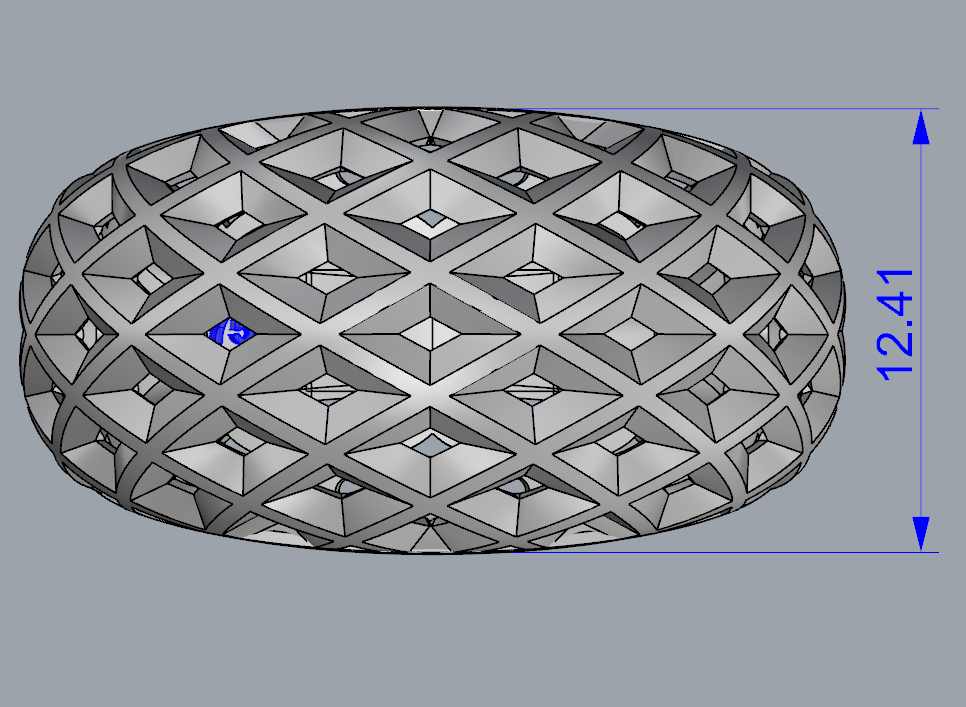Click the 12.41 dimension text

pos(896,323)
